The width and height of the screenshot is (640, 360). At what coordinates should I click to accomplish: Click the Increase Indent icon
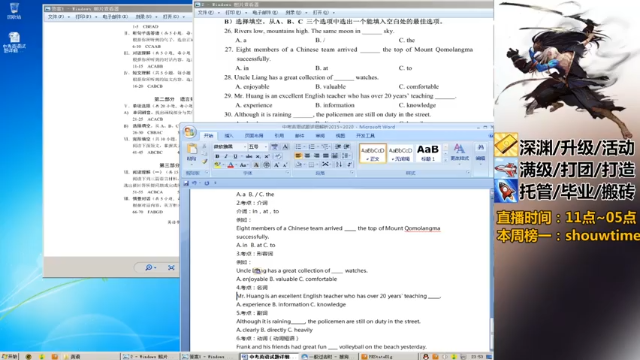pyautogui.click(x=347, y=147)
